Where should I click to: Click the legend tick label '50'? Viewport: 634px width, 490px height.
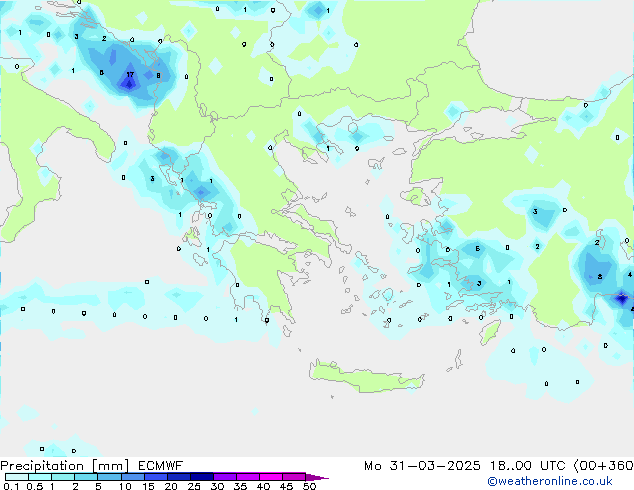point(309,486)
